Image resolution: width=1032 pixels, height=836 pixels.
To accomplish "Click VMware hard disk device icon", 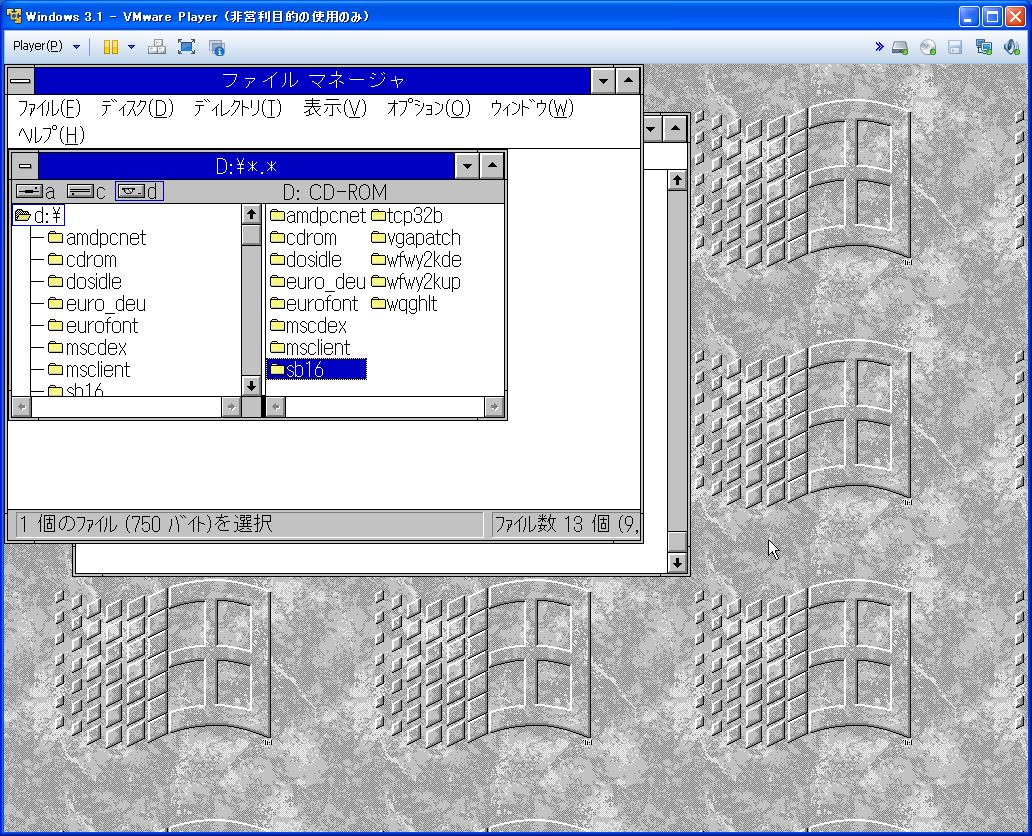I will click(900, 47).
